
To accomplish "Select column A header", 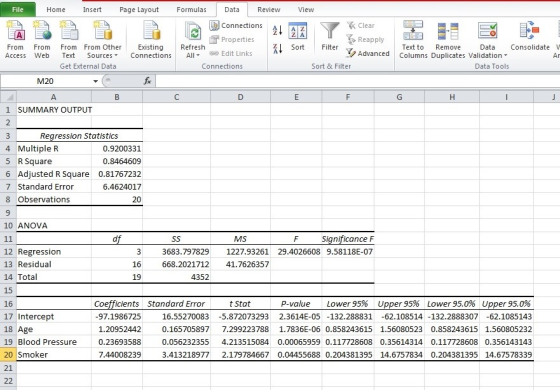I will pos(54,97).
